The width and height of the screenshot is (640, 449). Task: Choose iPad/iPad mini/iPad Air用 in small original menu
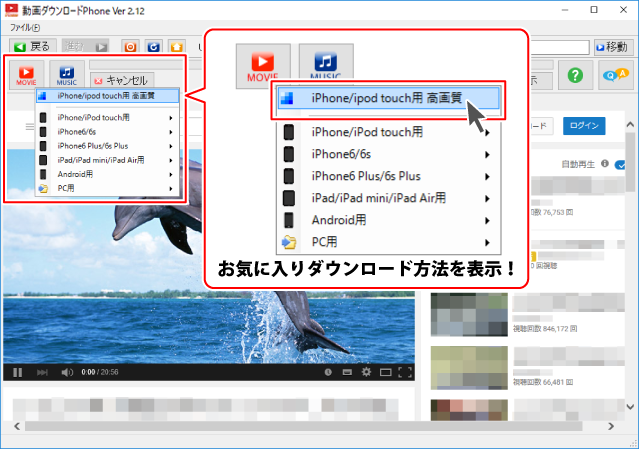pyautogui.click(x=107, y=160)
